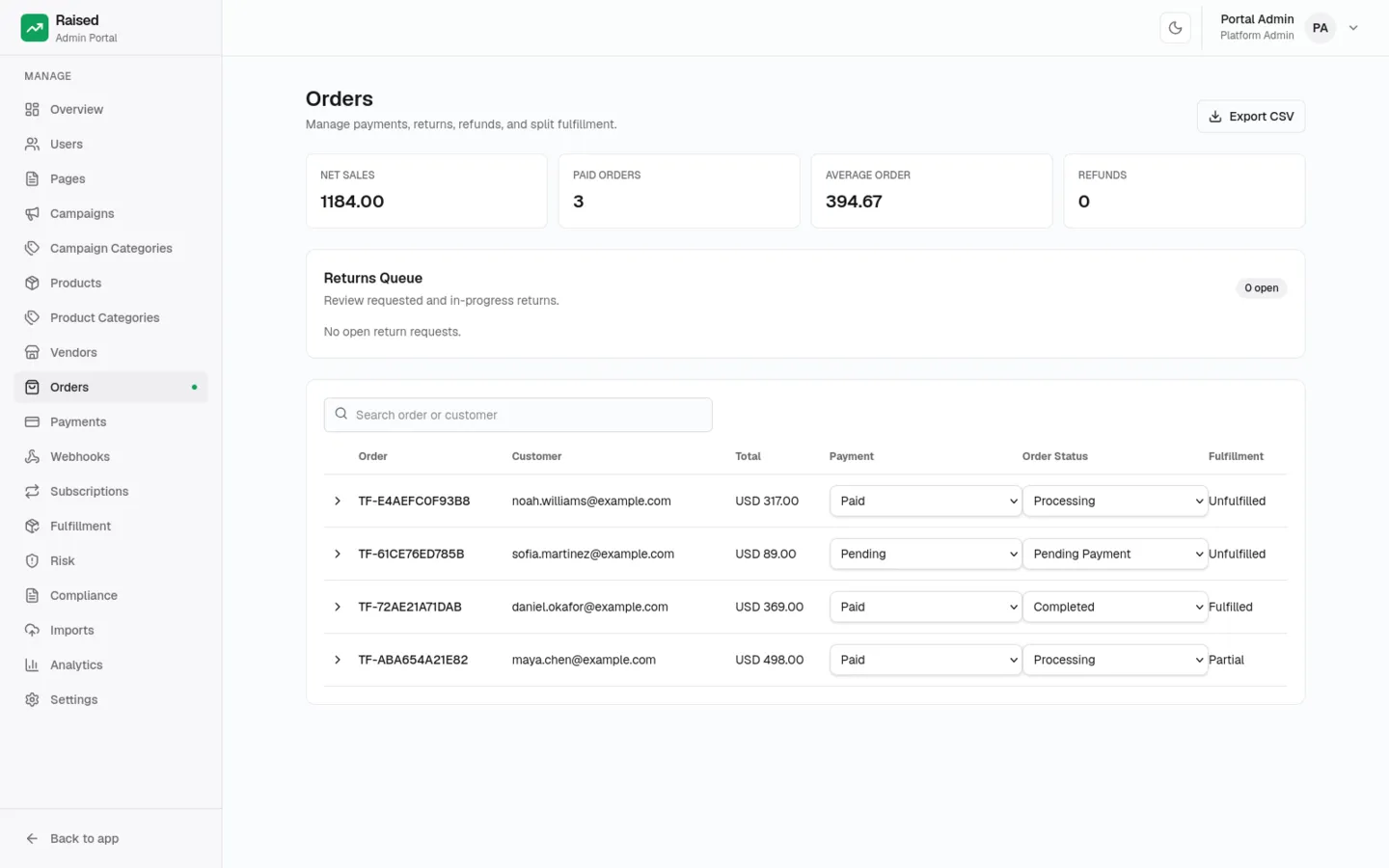The height and width of the screenshot is (868, 1389).
Task: Click the Partial fulfillment status
Action: (1226, 660)
